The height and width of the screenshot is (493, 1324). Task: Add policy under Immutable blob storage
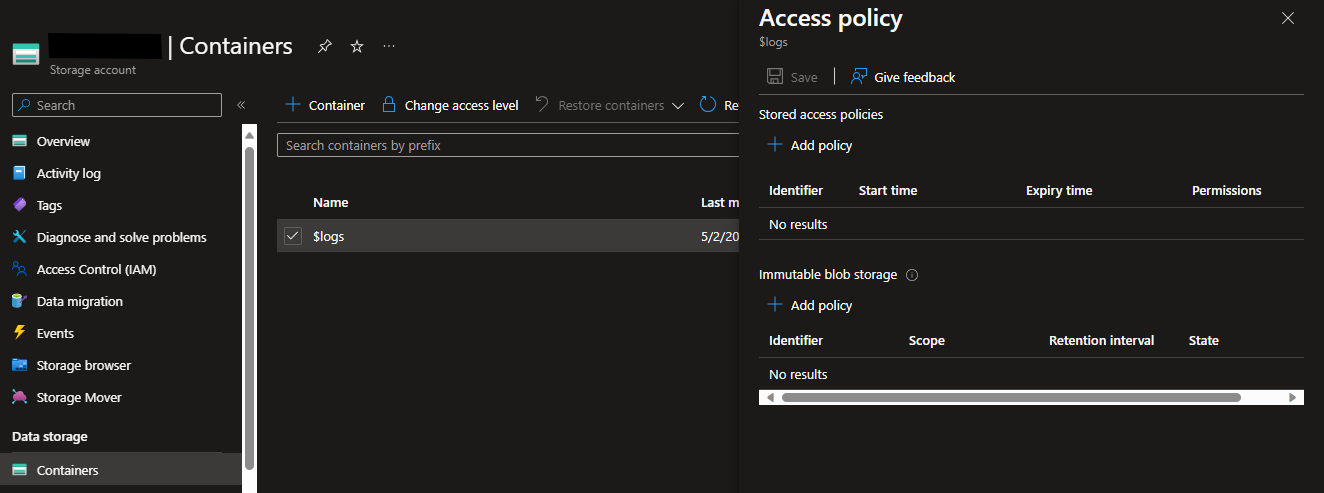[x=810, y=305]
